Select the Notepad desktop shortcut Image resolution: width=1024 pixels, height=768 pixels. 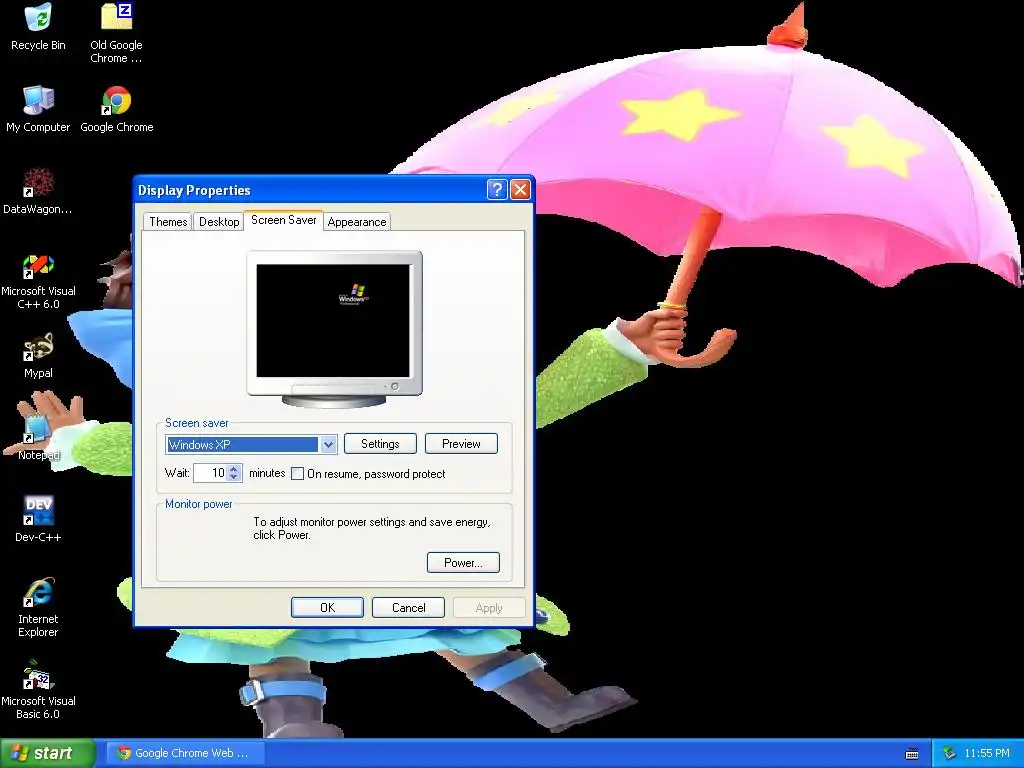pos(38,438)
